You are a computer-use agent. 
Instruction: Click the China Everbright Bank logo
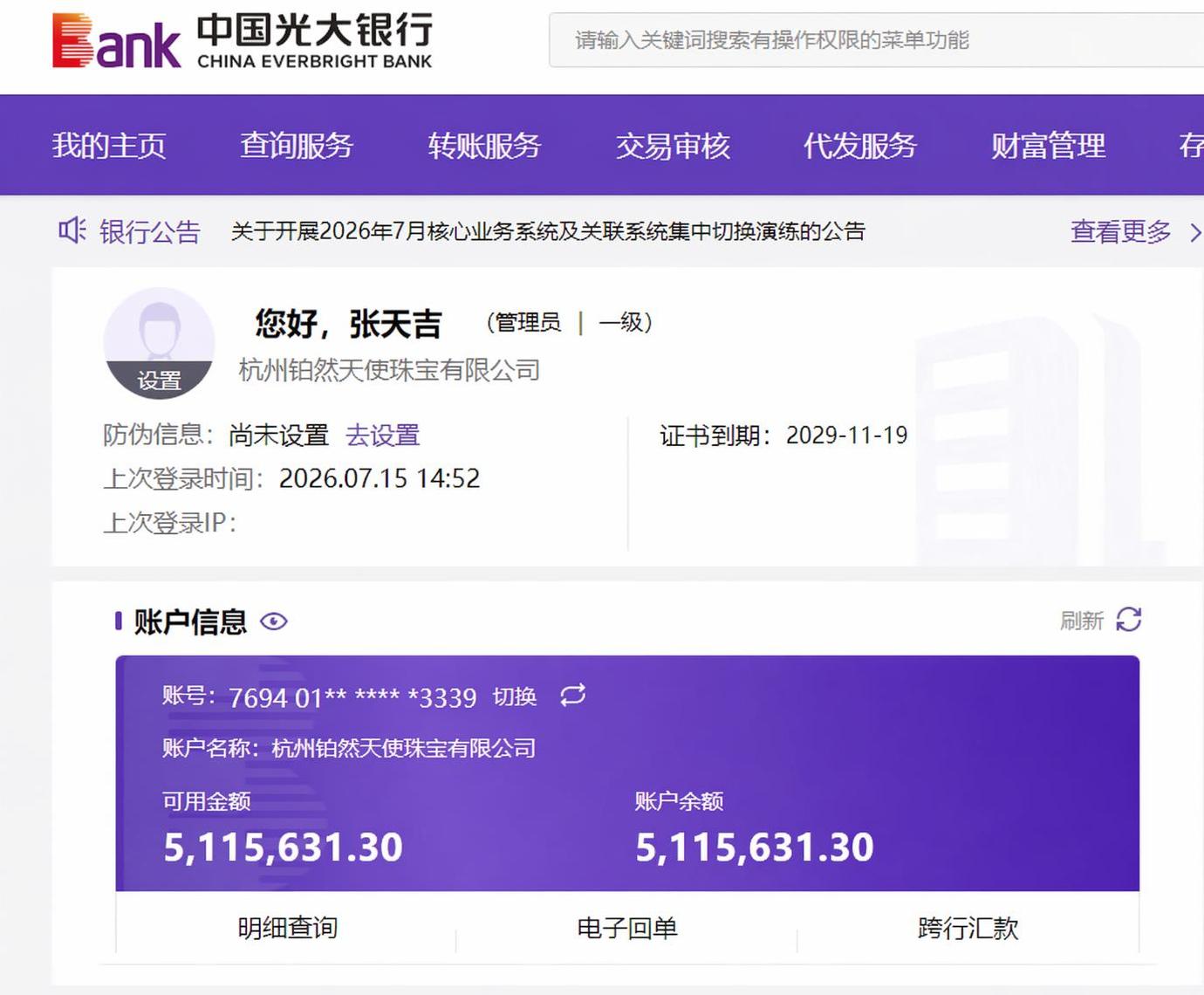243,41
